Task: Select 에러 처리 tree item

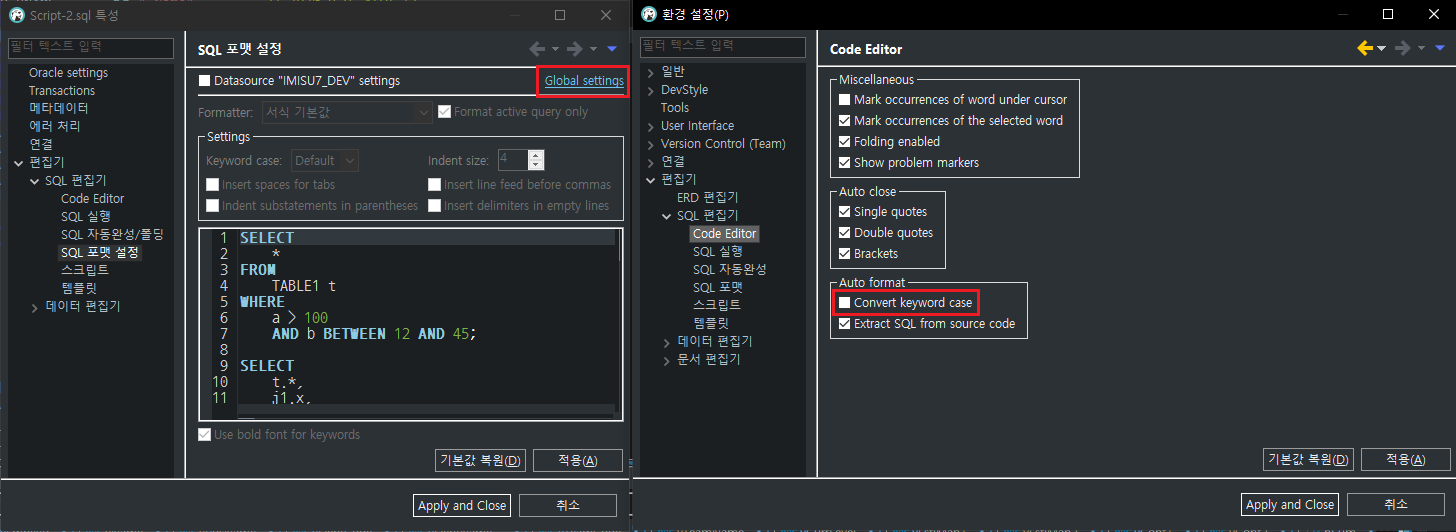Action: 54,126
